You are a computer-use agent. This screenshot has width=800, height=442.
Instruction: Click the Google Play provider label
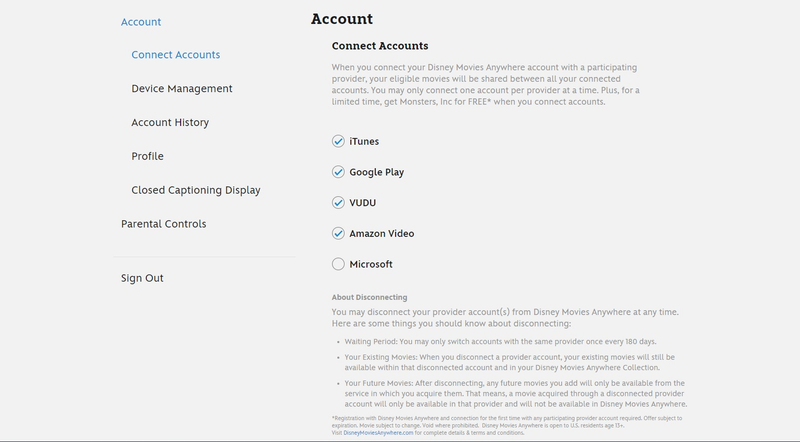pyautogui.click(x=377, y=173)
